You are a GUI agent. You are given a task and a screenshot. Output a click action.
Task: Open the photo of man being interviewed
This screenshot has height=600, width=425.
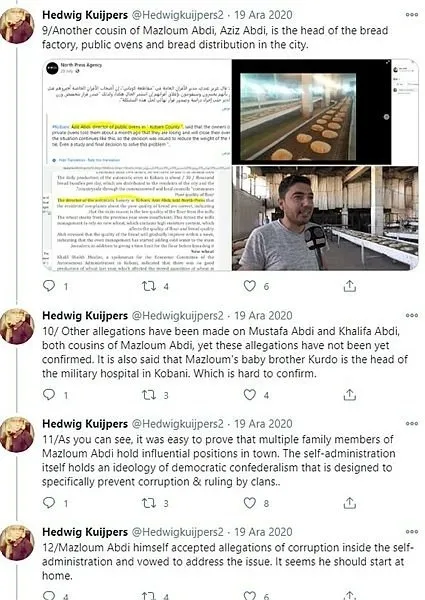tap(325, 218)
